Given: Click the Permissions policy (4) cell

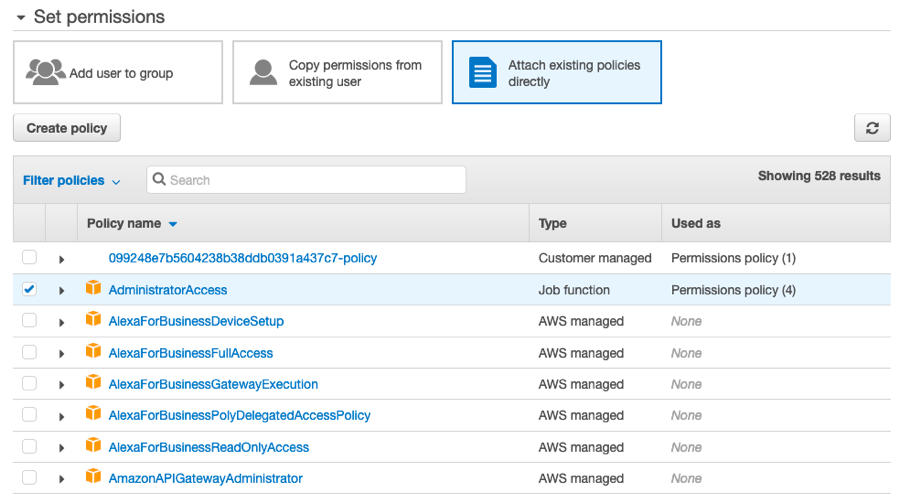Looking at the screenshot, I should click(x=733, y=290).
